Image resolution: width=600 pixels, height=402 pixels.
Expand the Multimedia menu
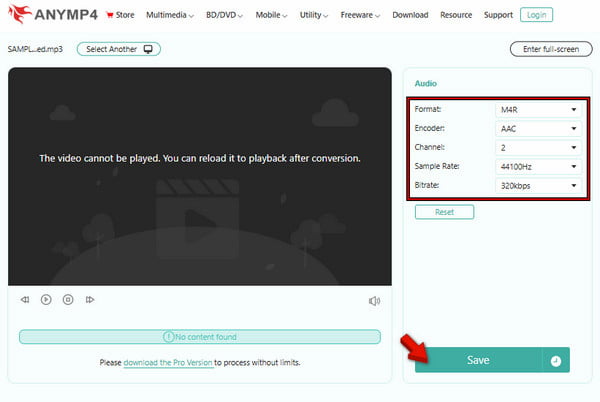(170, 15)
